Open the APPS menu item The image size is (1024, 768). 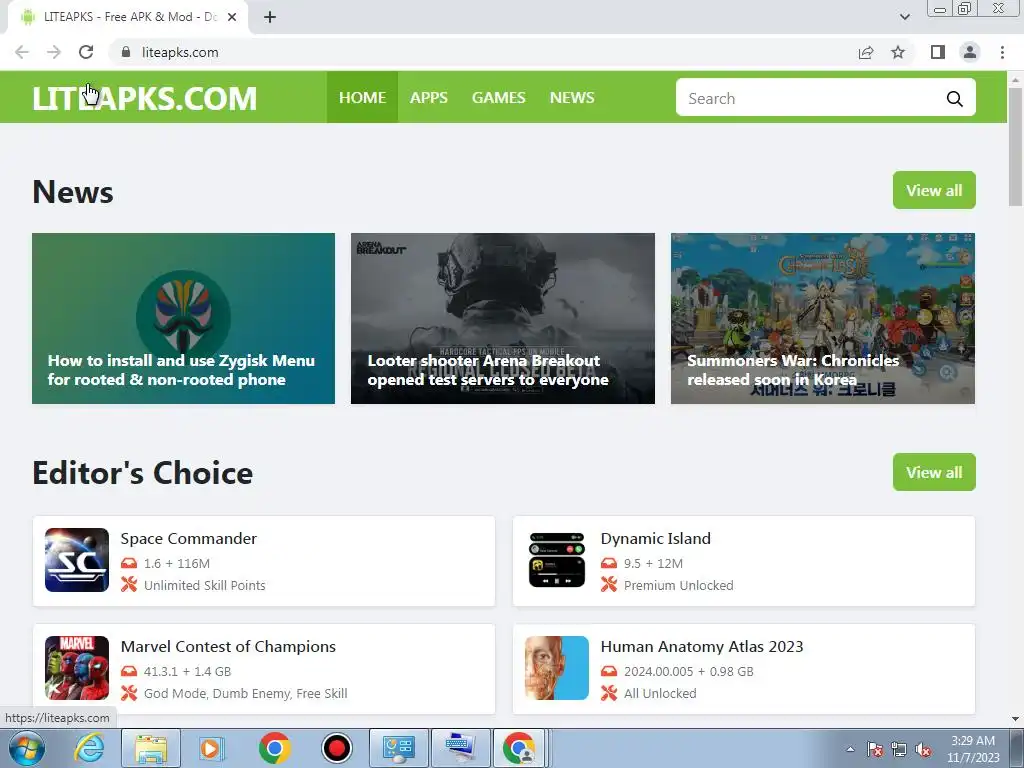coord(428,97)
